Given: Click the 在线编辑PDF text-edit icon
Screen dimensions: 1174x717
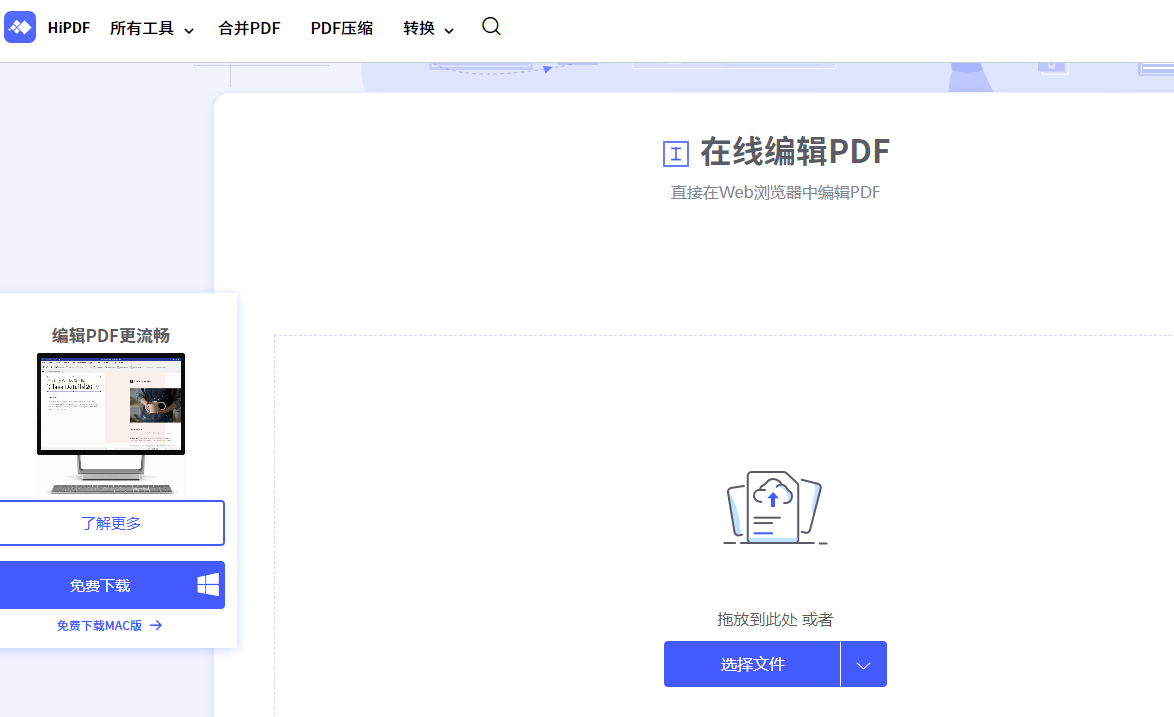Looking at the screenshot, I should point(676,153).
